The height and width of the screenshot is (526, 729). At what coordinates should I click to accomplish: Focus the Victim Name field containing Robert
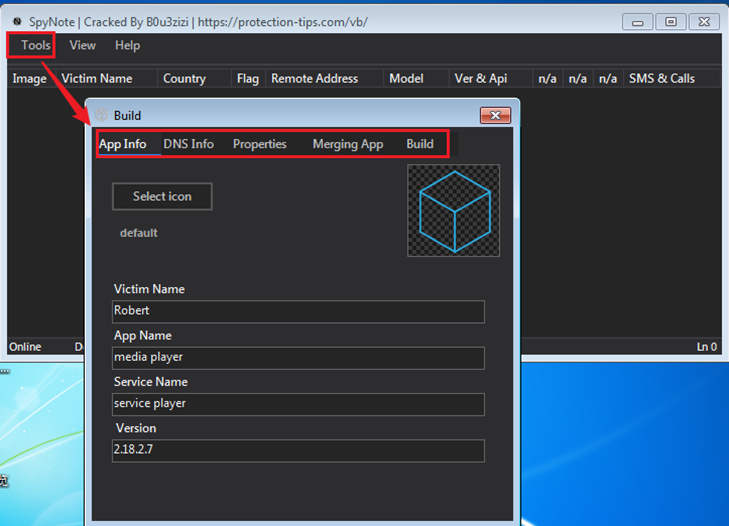pos(298,311)
